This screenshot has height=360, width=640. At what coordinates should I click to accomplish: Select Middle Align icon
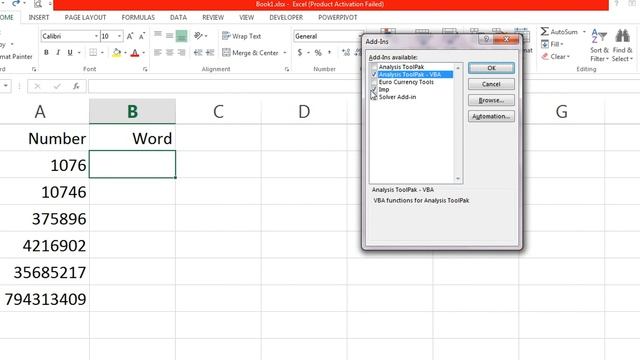tap(169, 36)
